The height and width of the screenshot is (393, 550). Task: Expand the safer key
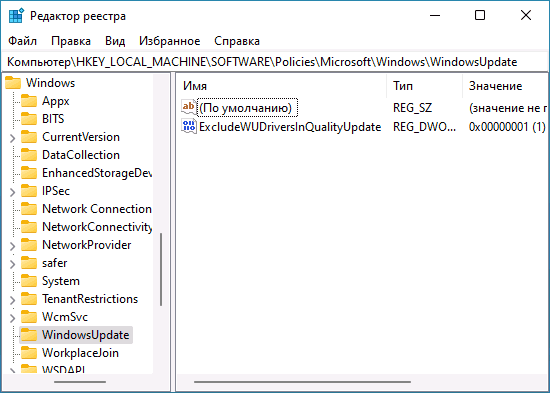tap(13, 264)
